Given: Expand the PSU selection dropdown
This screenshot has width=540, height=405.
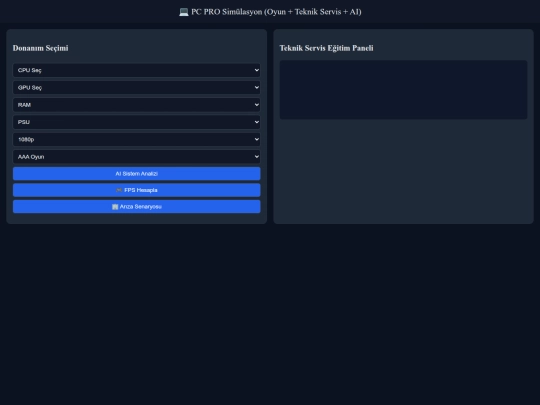Looking at the screenshot, I should (136, 122).
